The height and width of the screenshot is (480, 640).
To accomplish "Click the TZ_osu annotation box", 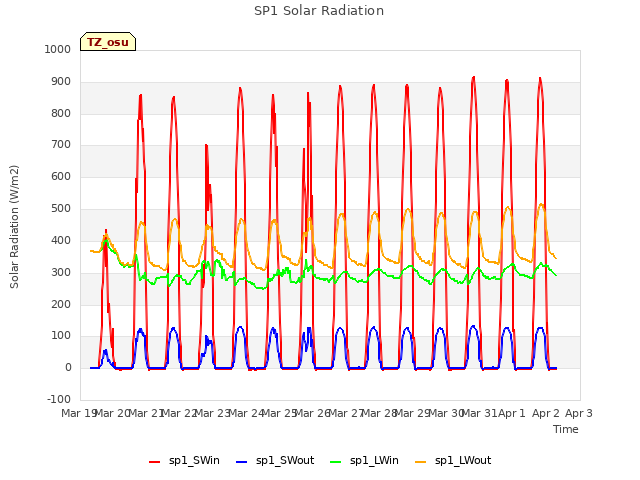I will click(108, 42).
